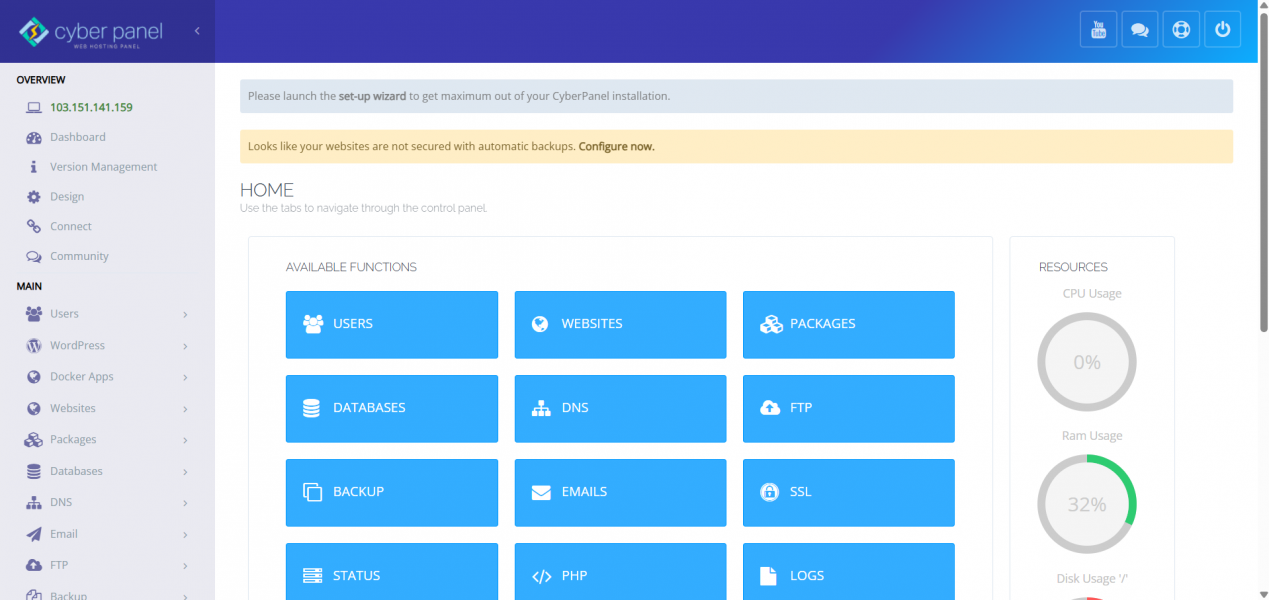Click the CPU Usage 0% gauge

click(x=1087, y=362)
